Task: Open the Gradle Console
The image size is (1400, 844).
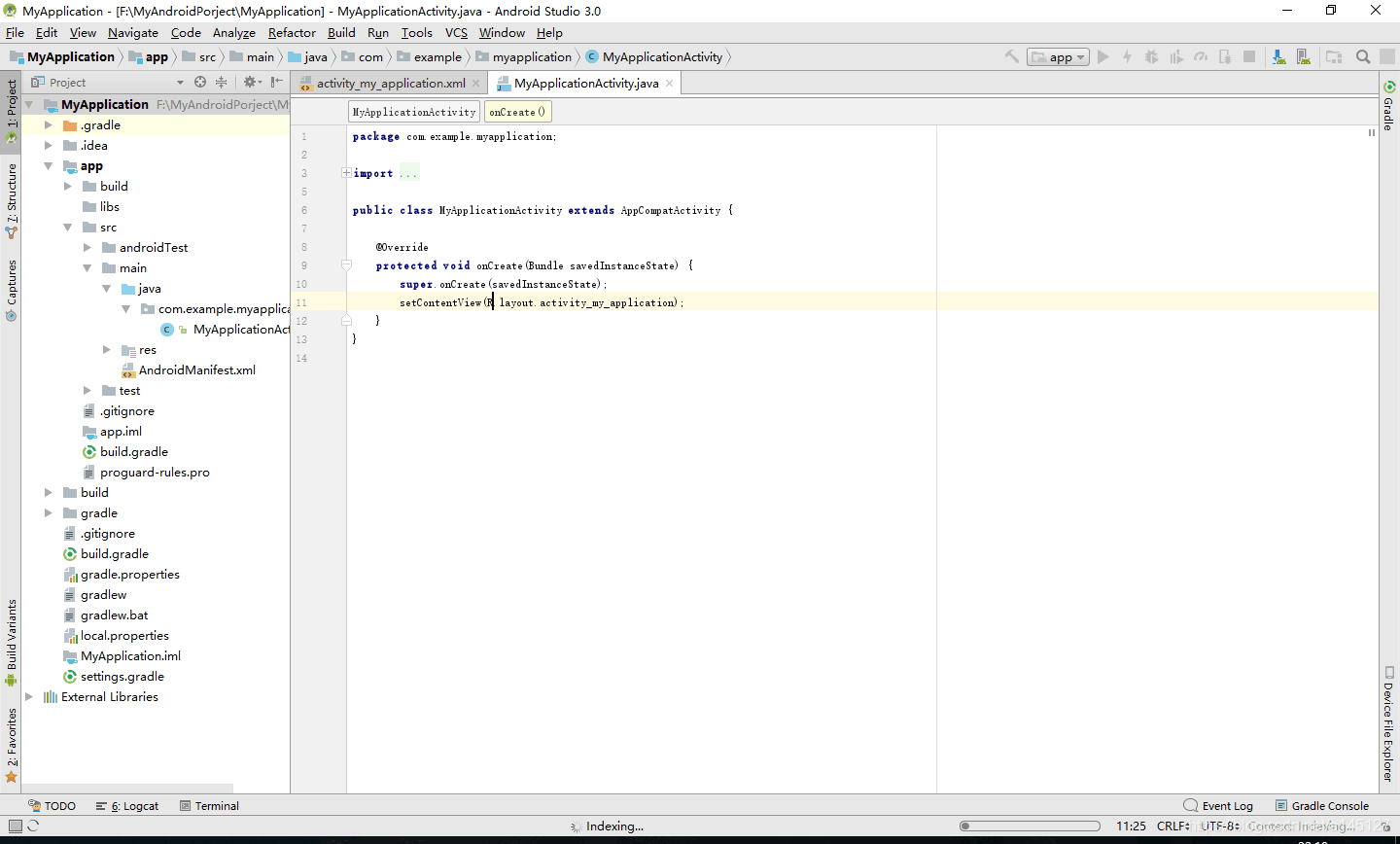Action: point(1322,806)
